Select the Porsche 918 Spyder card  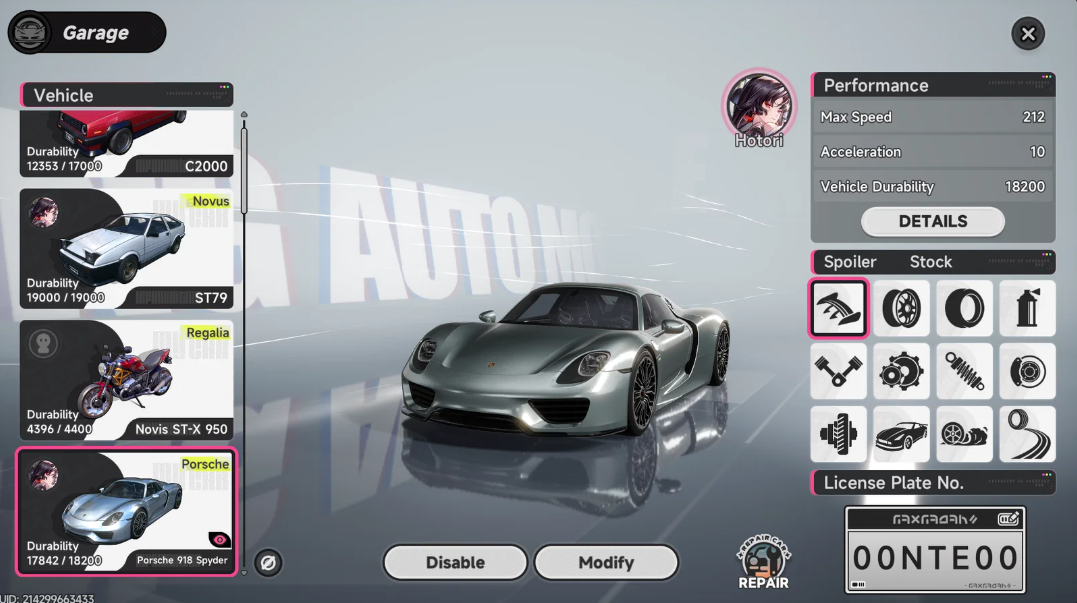coord(126,511)
